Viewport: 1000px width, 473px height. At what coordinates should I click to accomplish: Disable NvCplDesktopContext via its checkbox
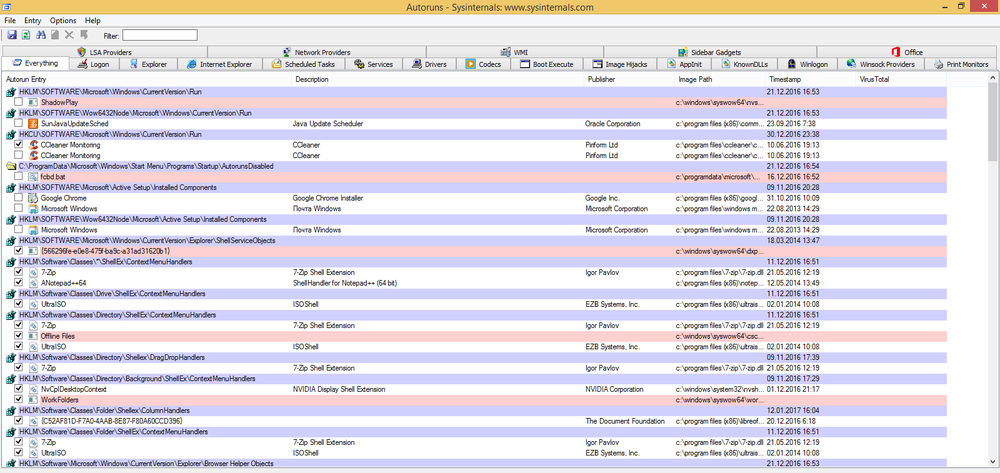tap(19, 389)
